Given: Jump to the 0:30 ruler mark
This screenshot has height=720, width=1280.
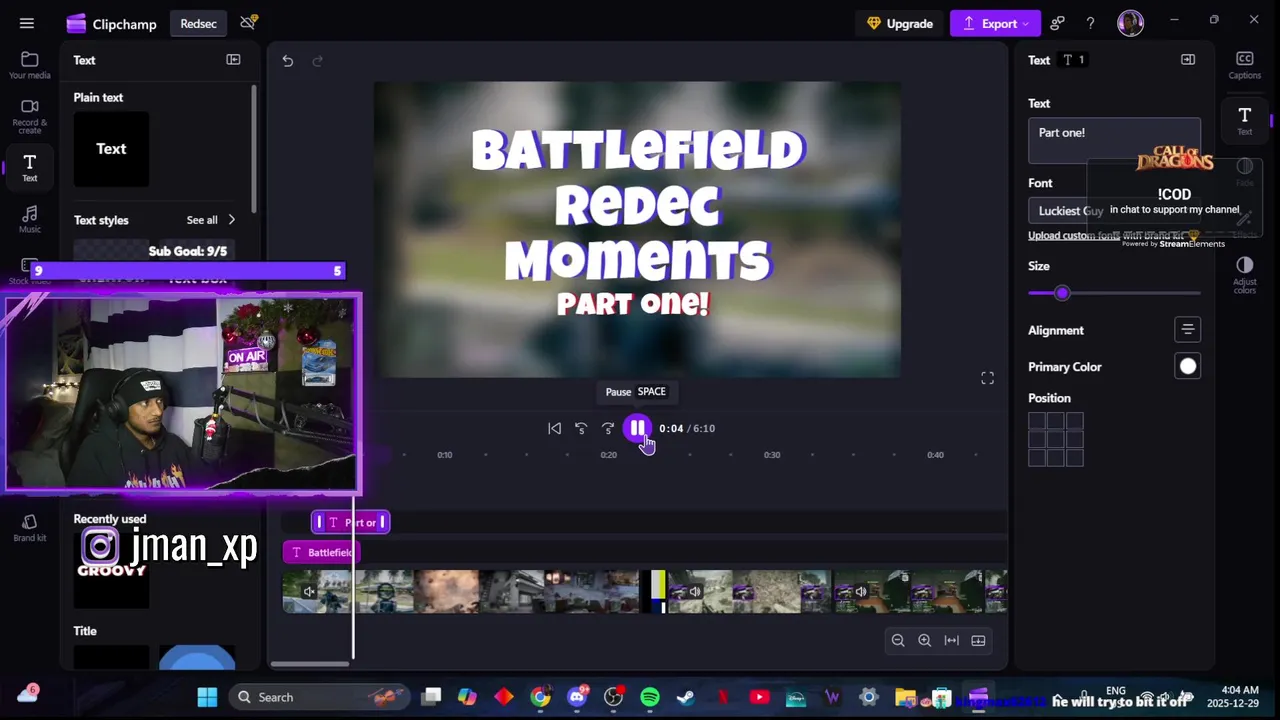Looking at the screenshot, I should coord(772,455).
